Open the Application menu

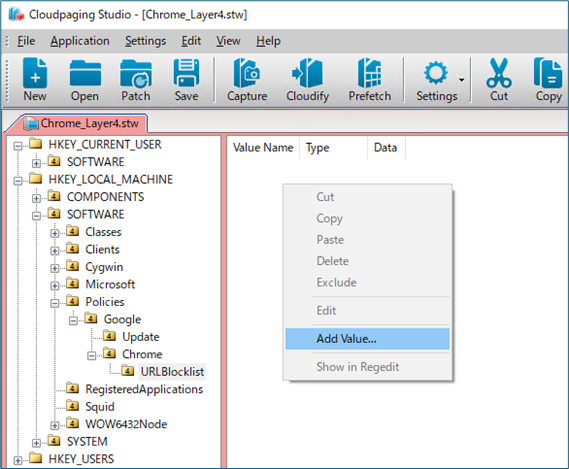(80, 41)
